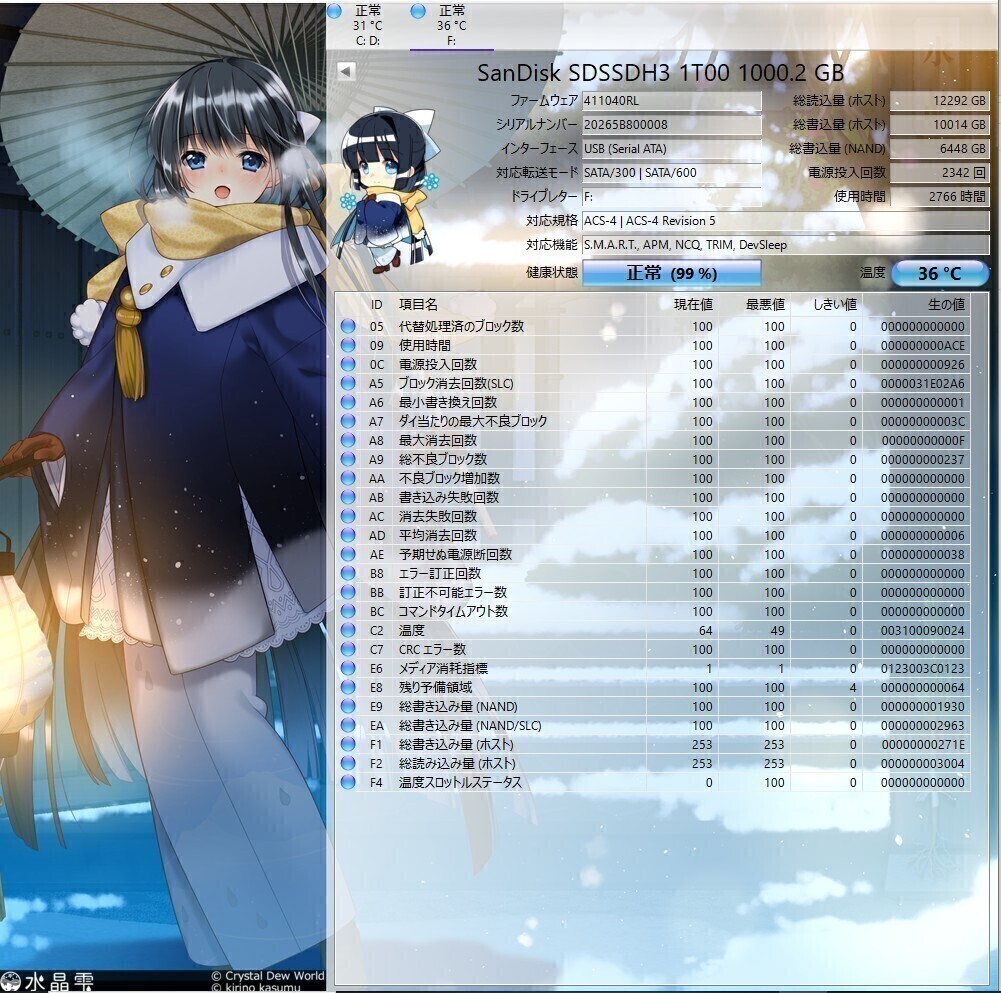Image resolution: width=1001 pixels, height=993 pixels.
Task: Click raw value 0000031E02A6
Action: 922,383
